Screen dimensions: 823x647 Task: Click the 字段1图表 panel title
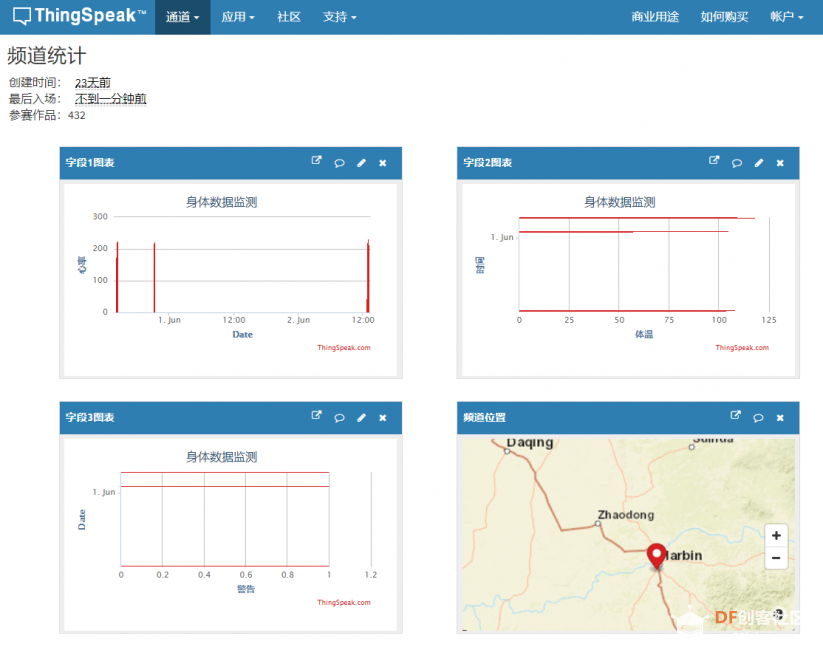click(90, 163)
